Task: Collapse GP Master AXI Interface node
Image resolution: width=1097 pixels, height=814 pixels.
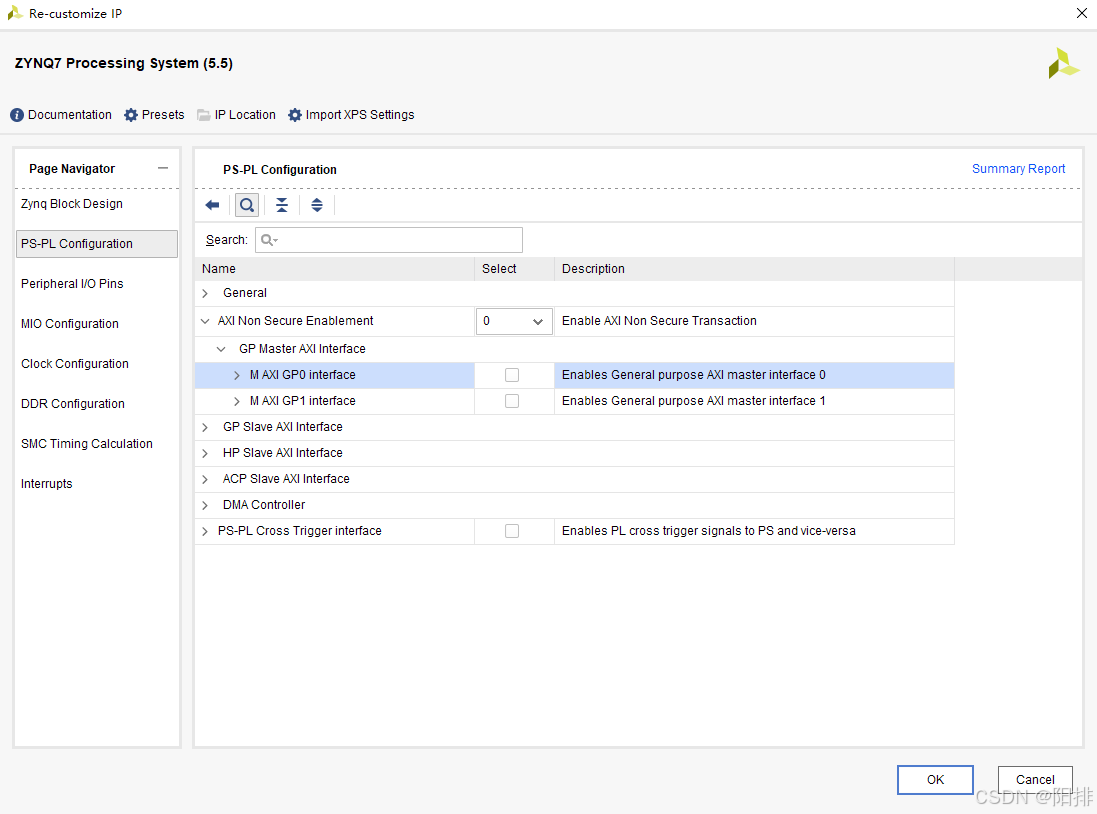Action: [221, 349]
